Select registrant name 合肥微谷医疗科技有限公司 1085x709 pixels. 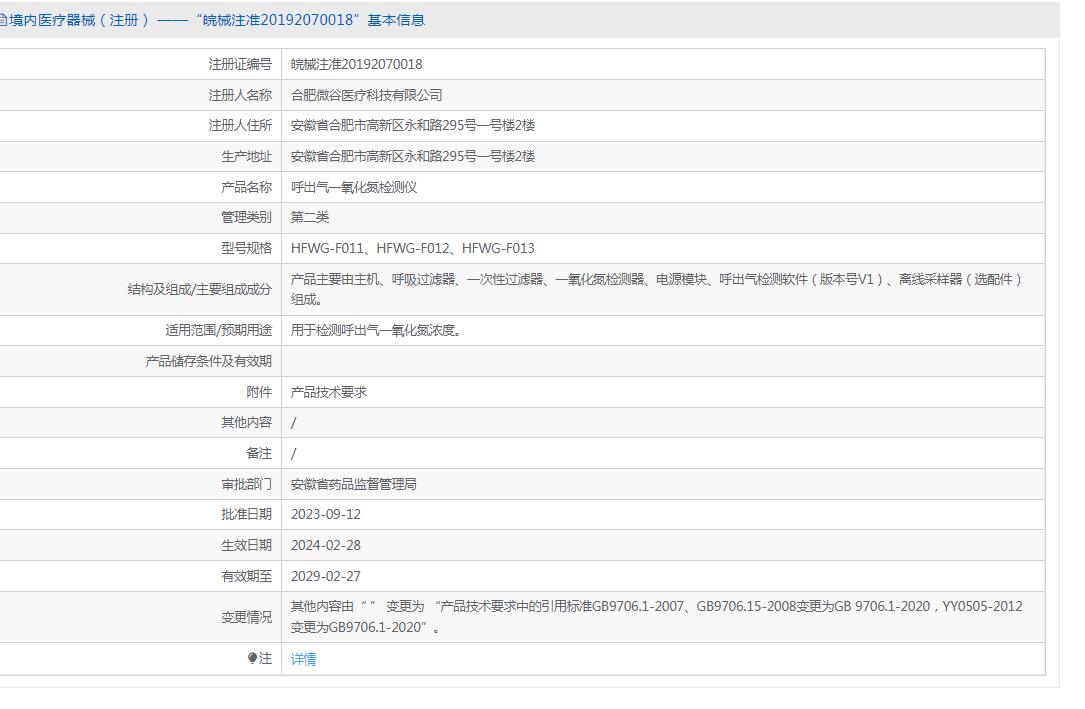[366, 95]
